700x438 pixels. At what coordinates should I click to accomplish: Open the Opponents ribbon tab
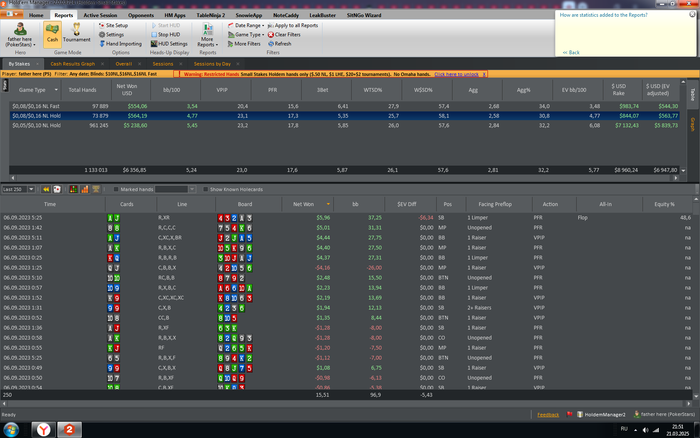[x=141, y=15]
